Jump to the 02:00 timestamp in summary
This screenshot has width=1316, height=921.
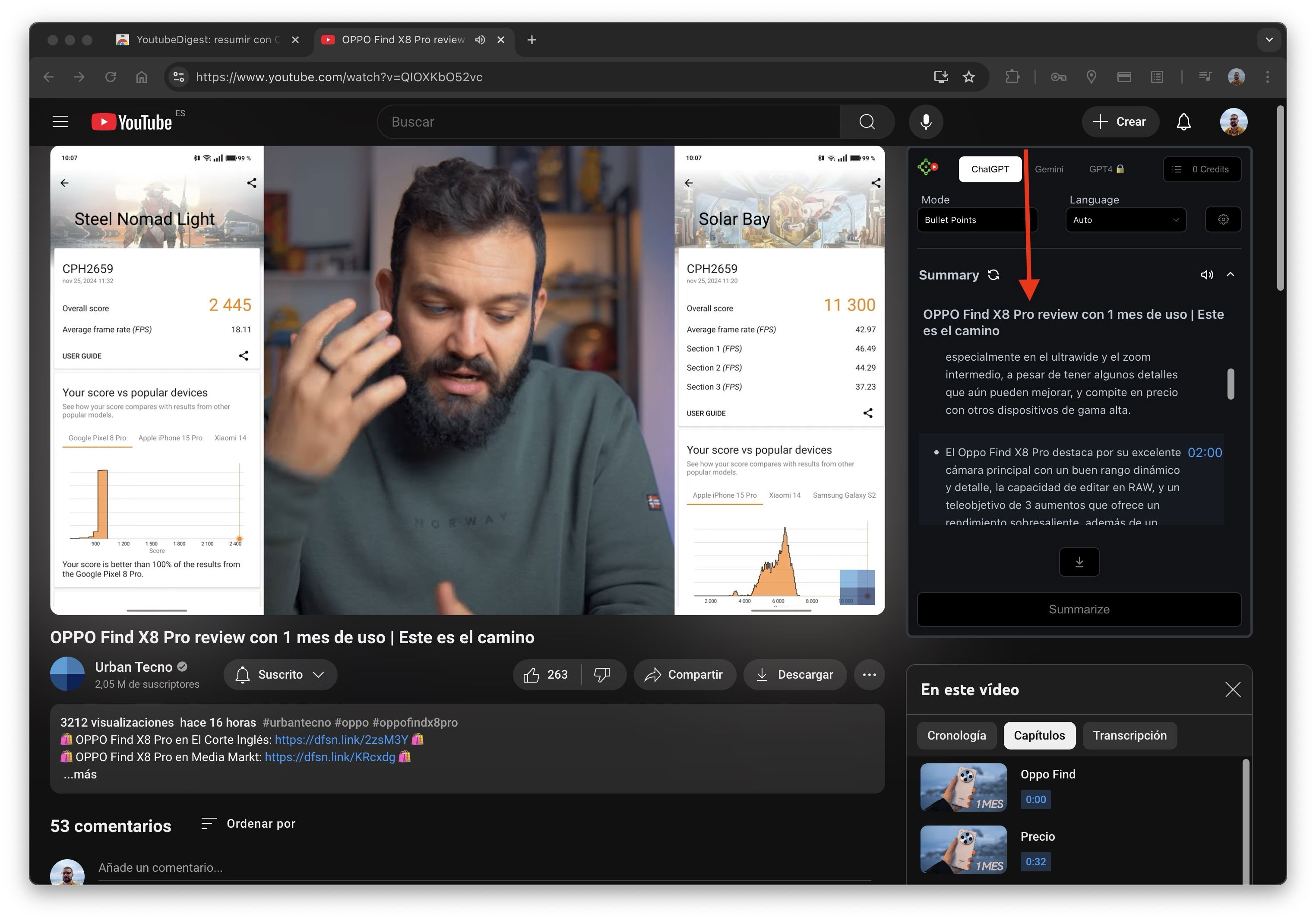(1204, 452)
